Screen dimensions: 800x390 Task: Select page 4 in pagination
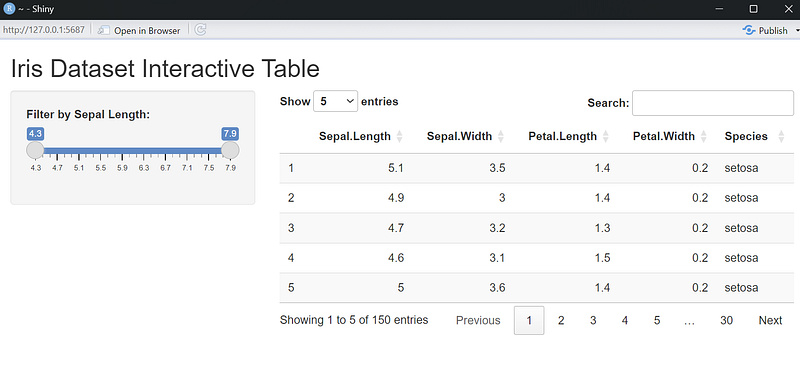(625, 321)
